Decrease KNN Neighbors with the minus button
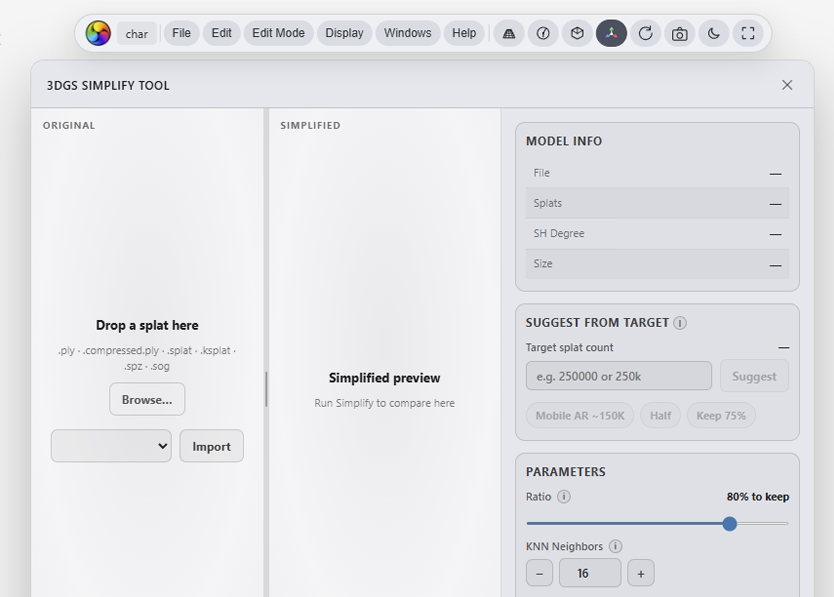 (539, 573)
